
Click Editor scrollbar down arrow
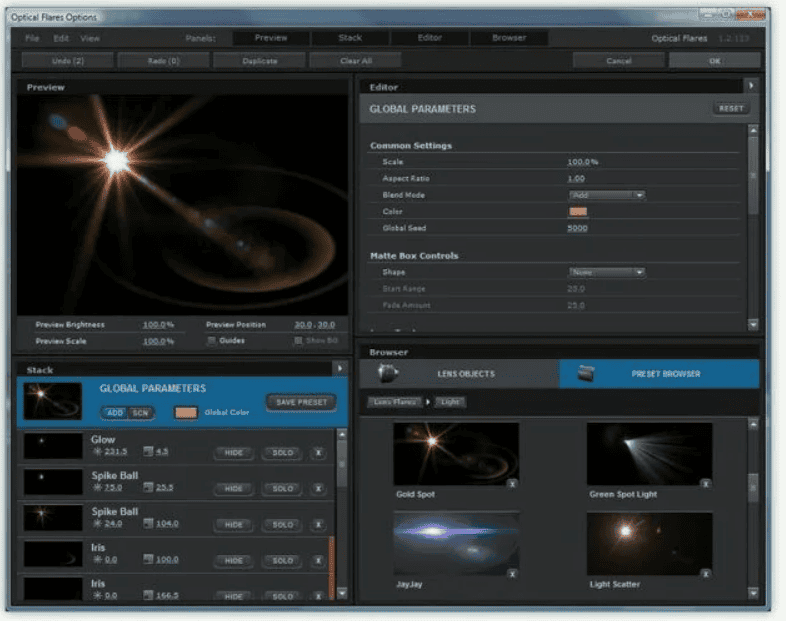tap(753, 324)
